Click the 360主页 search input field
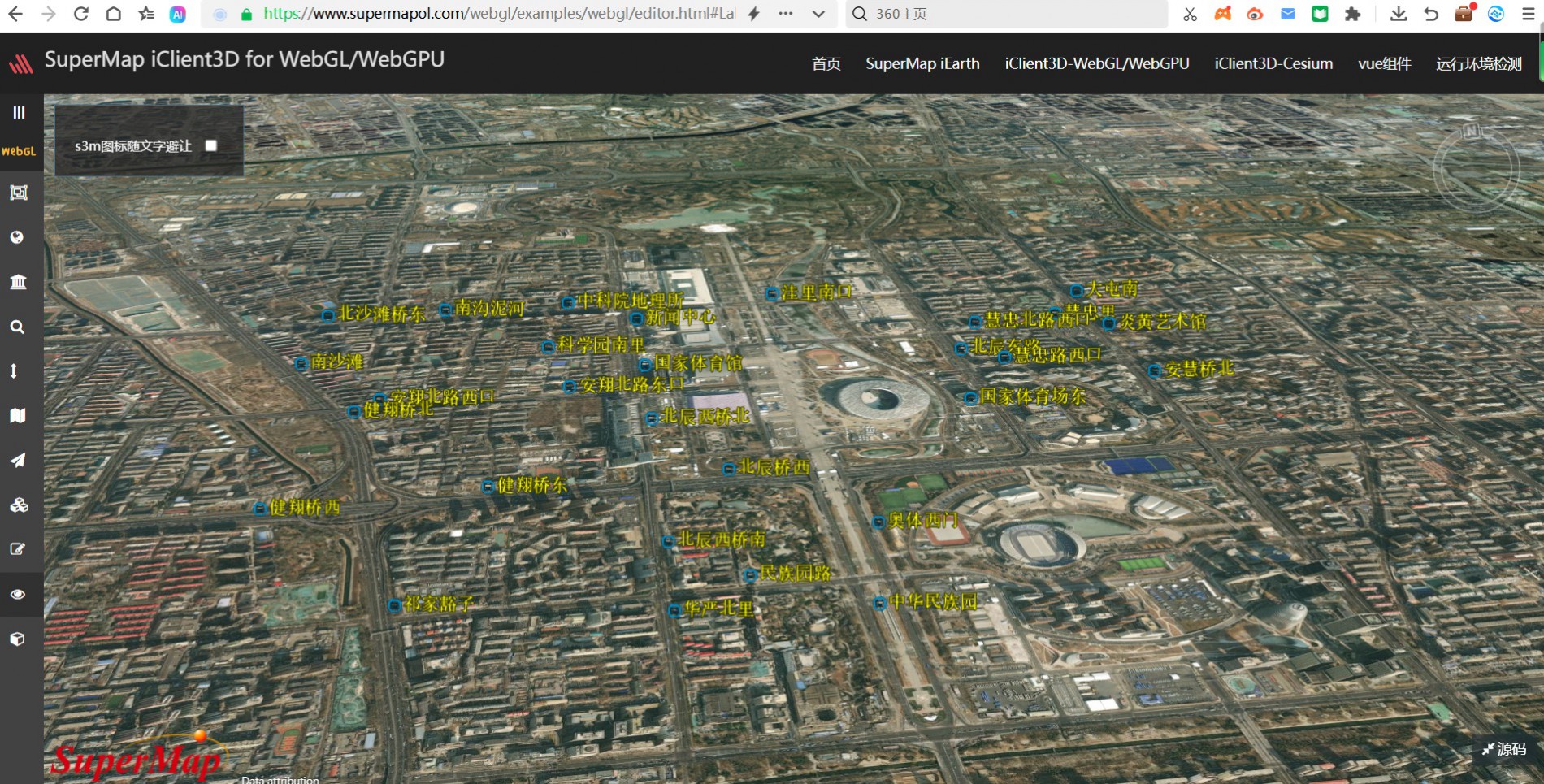This screenshot has height=784, width=1544. tap(1008, 14)
